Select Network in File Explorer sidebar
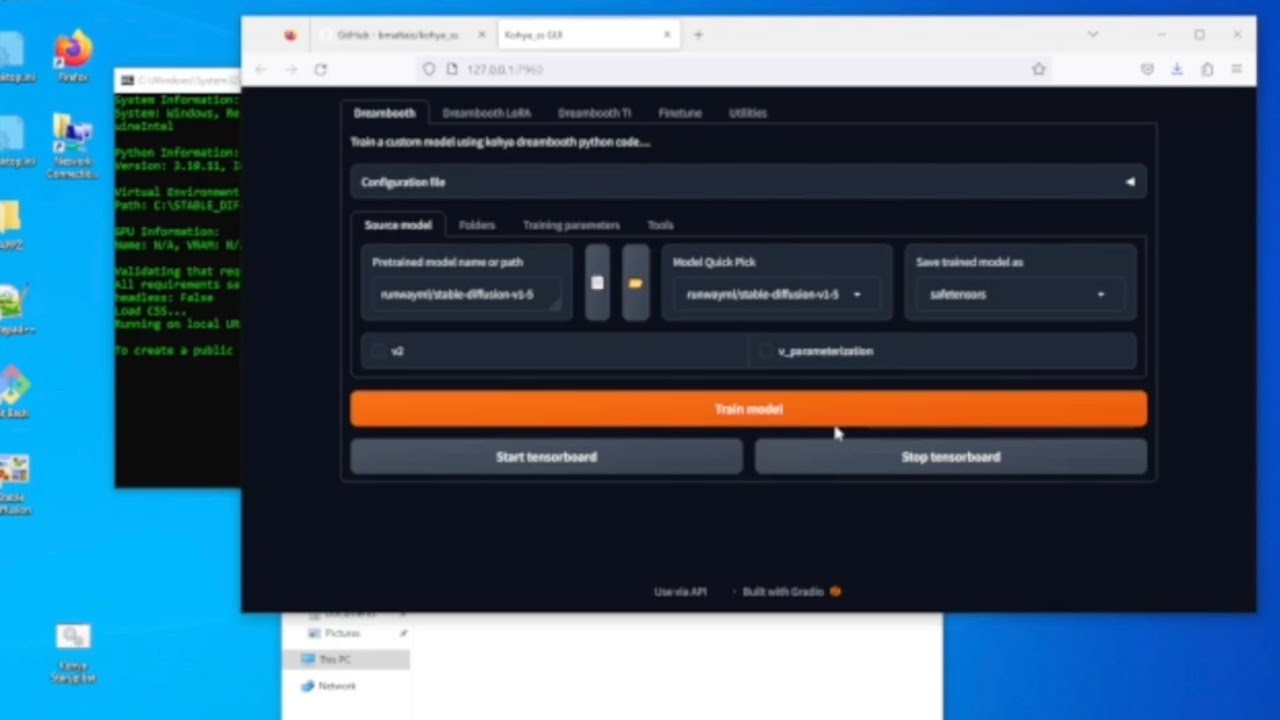 tap(337, 686)
